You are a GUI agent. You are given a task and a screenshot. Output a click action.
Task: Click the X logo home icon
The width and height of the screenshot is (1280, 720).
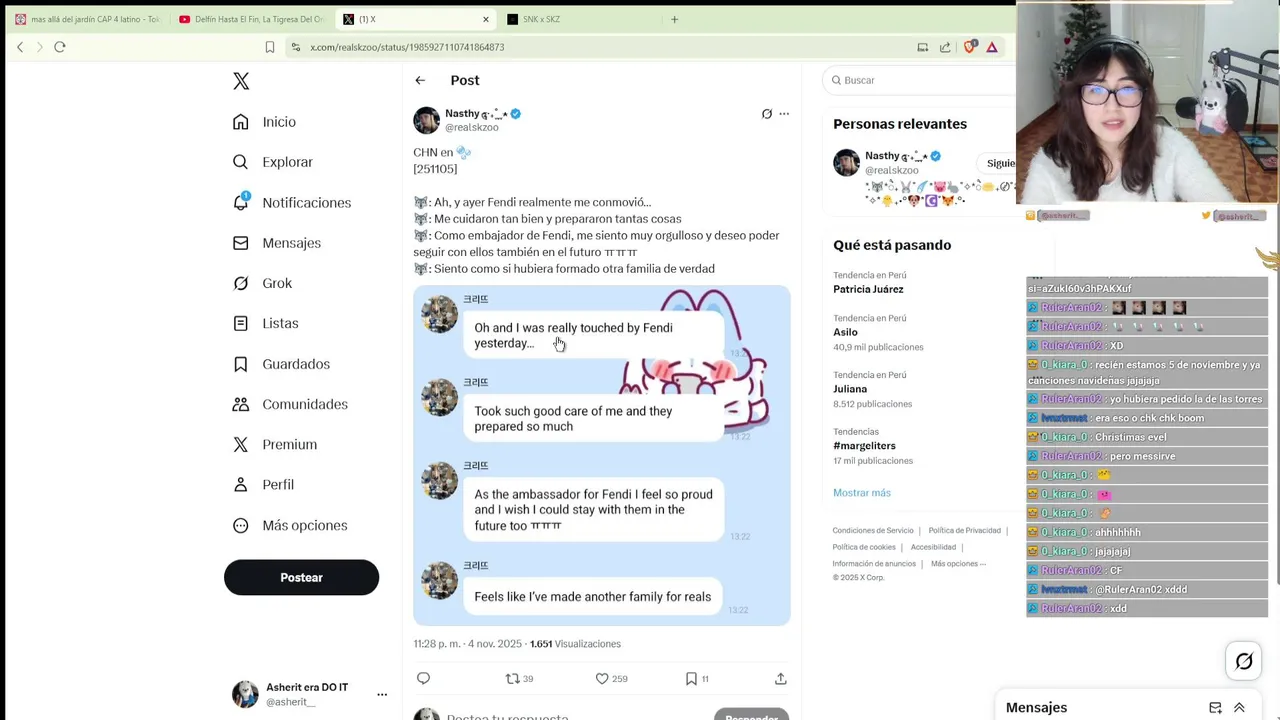(241, 81)
